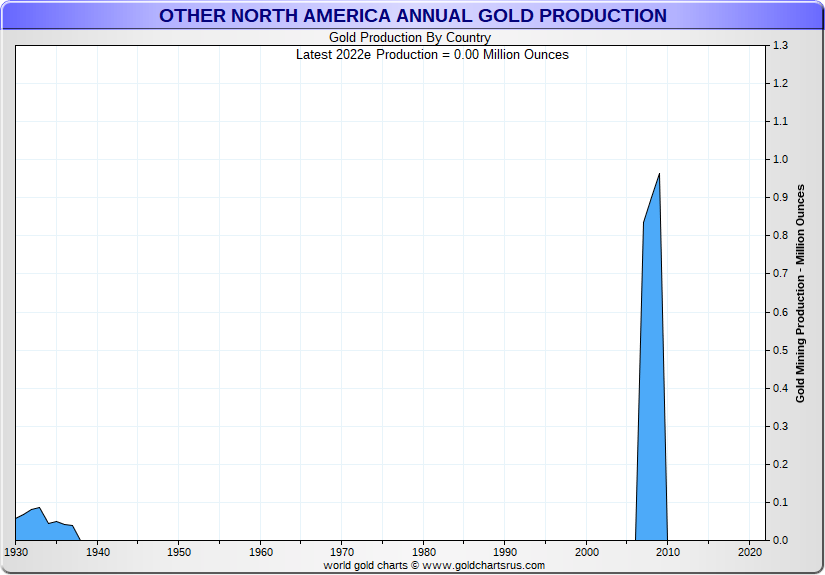The image size is (825, 575).
Task: Click the 'Gold Production By Country' subtitle
Action: tap(410, 38)
